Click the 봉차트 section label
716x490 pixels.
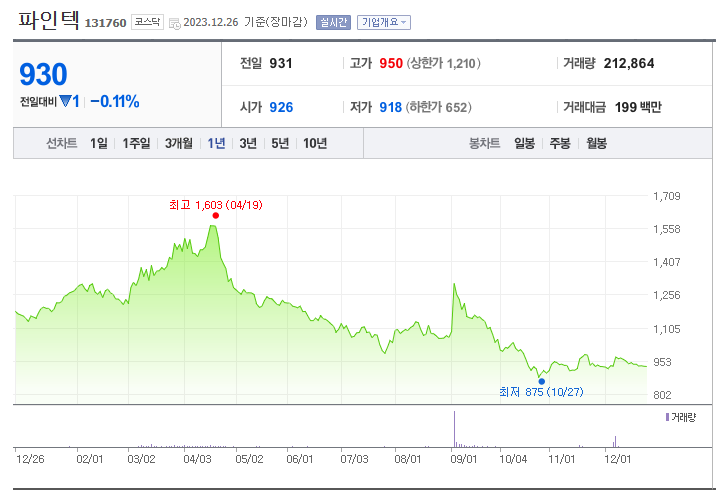[x=484, y=143]
